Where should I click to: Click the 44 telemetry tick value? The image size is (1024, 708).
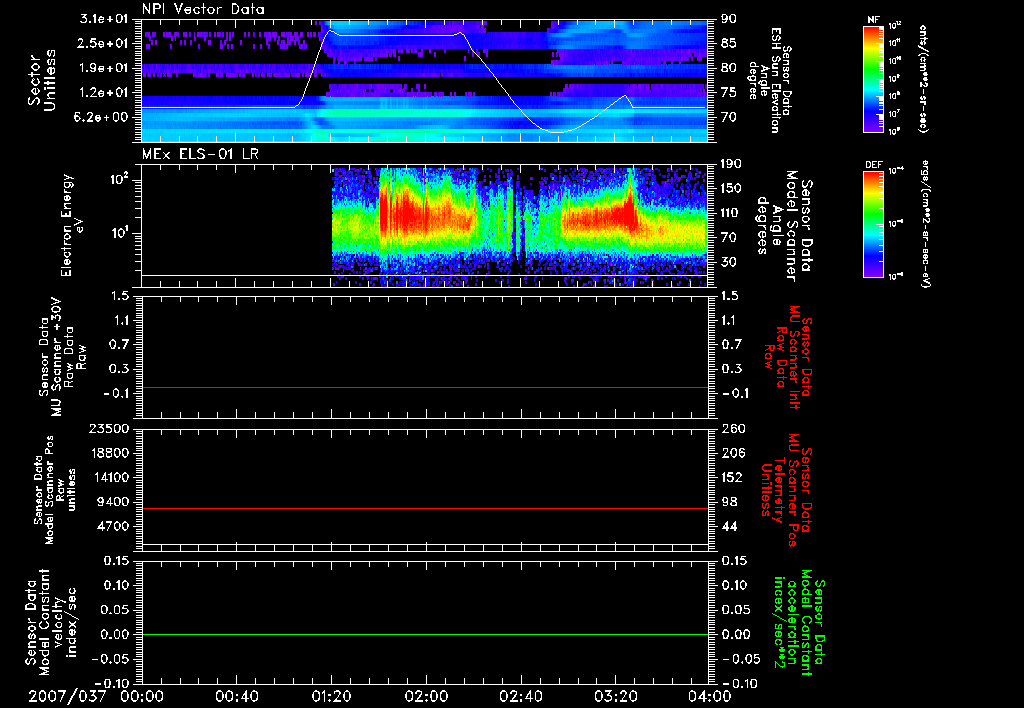[x=728, y=526]
